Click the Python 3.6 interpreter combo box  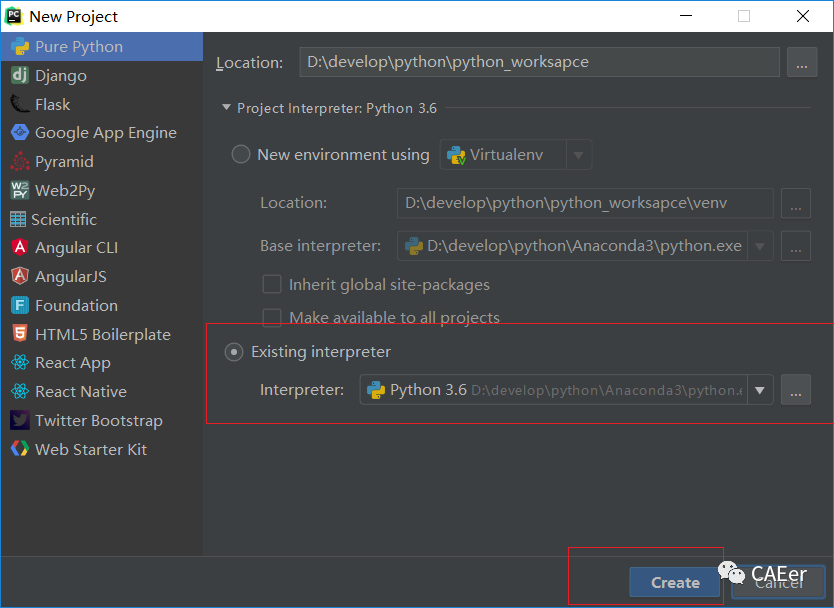click(x=566, y=390)
